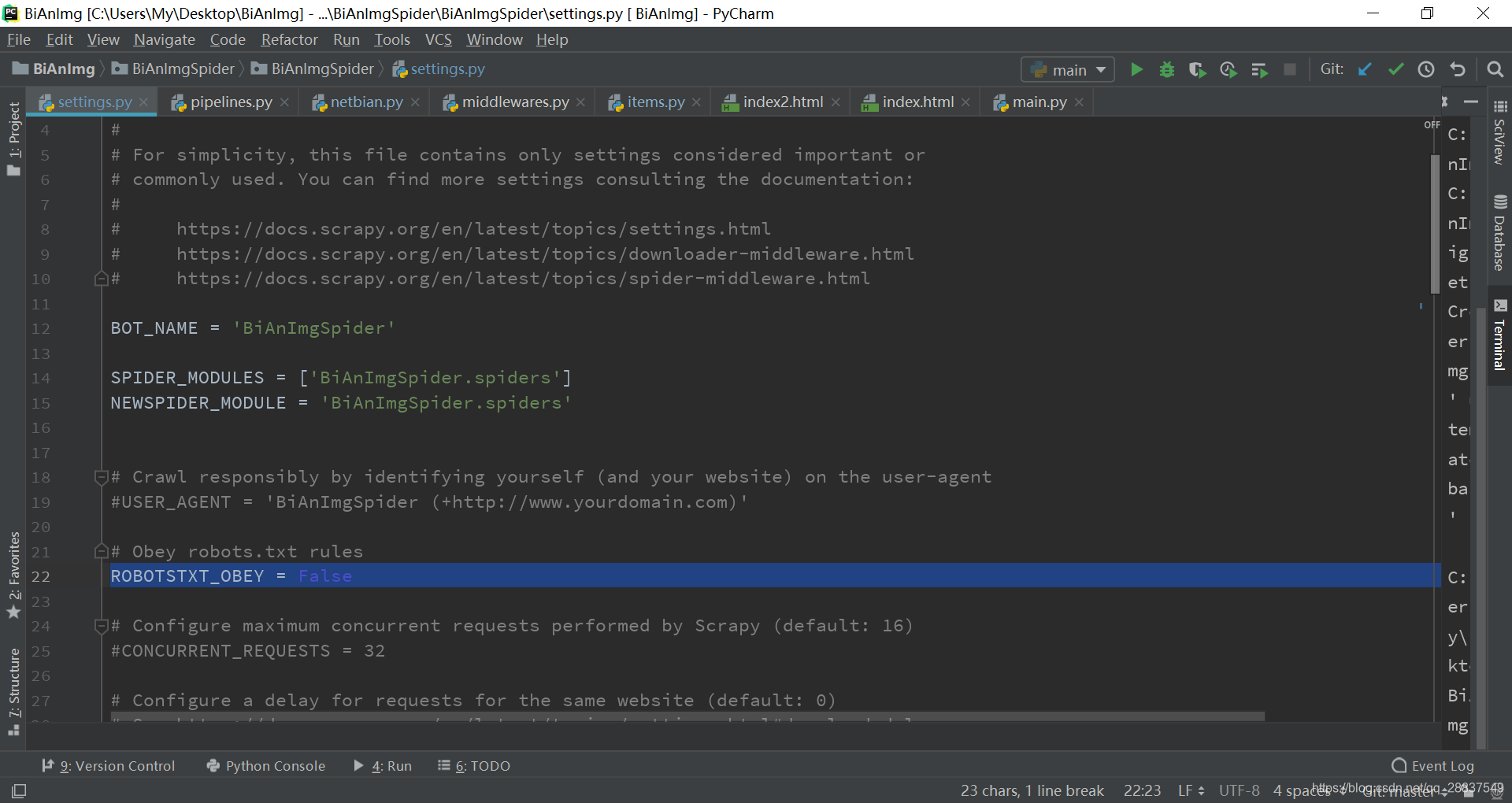The width and height of the screenshot is (1512, 803).
Task: Go to line via the 22:23 position indicator
Action: pyautogui.click(x=1142, y=790)
